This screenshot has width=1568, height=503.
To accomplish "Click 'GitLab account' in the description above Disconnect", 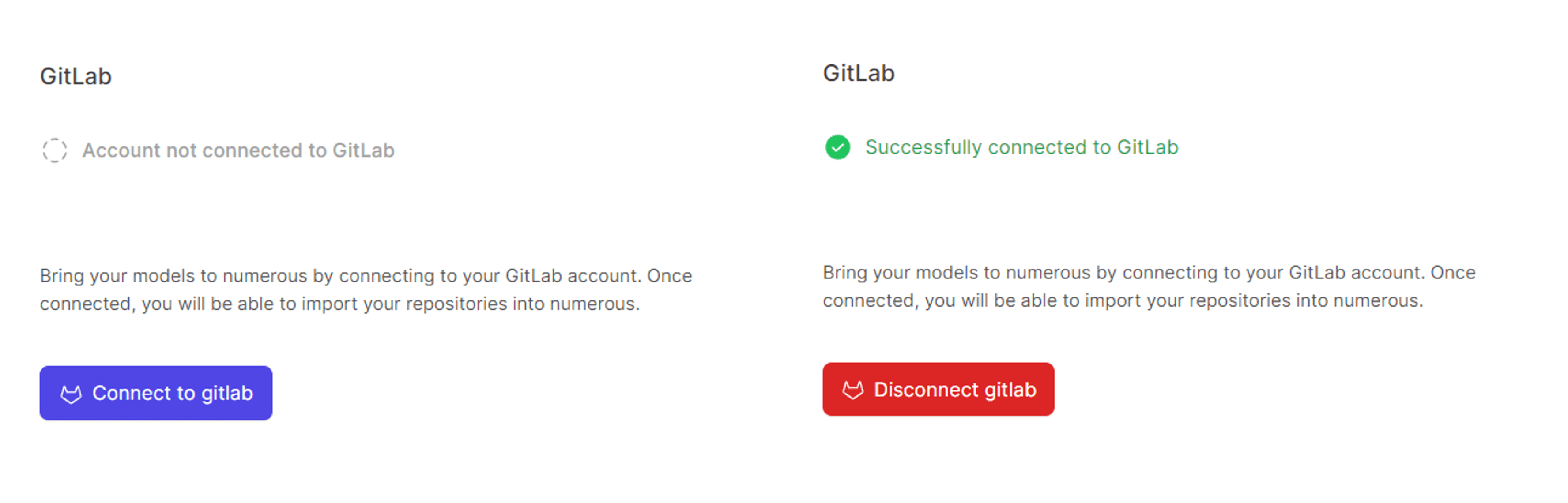I will click(x=1356, y=273).
